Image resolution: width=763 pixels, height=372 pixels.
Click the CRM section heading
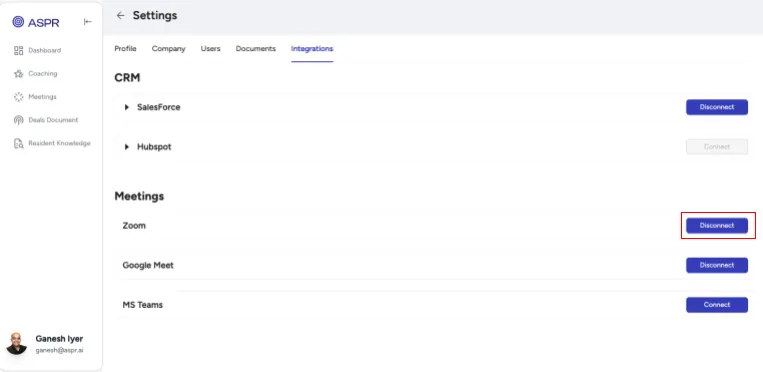point(127,78)
